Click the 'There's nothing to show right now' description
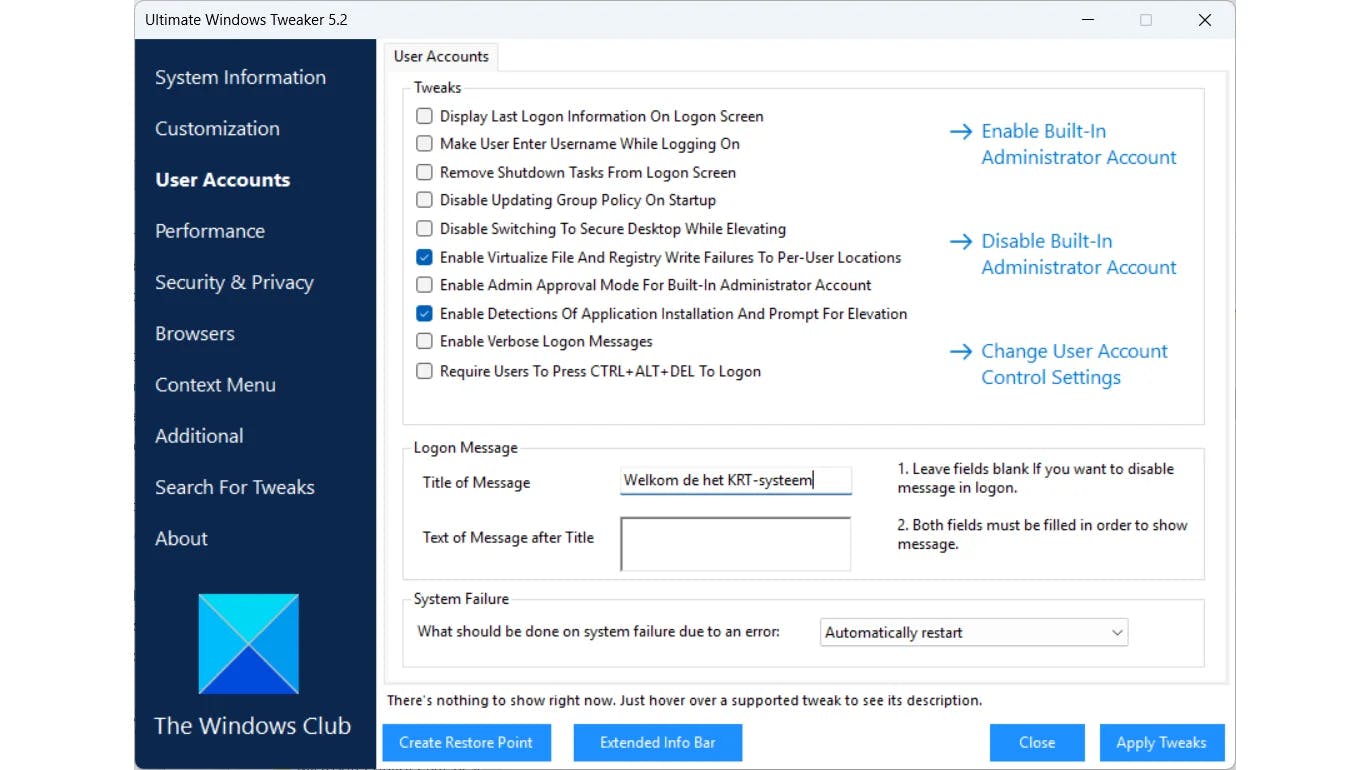Image resolution: width=1369 pixels, height=770 pixels. (x=684, y=701)
